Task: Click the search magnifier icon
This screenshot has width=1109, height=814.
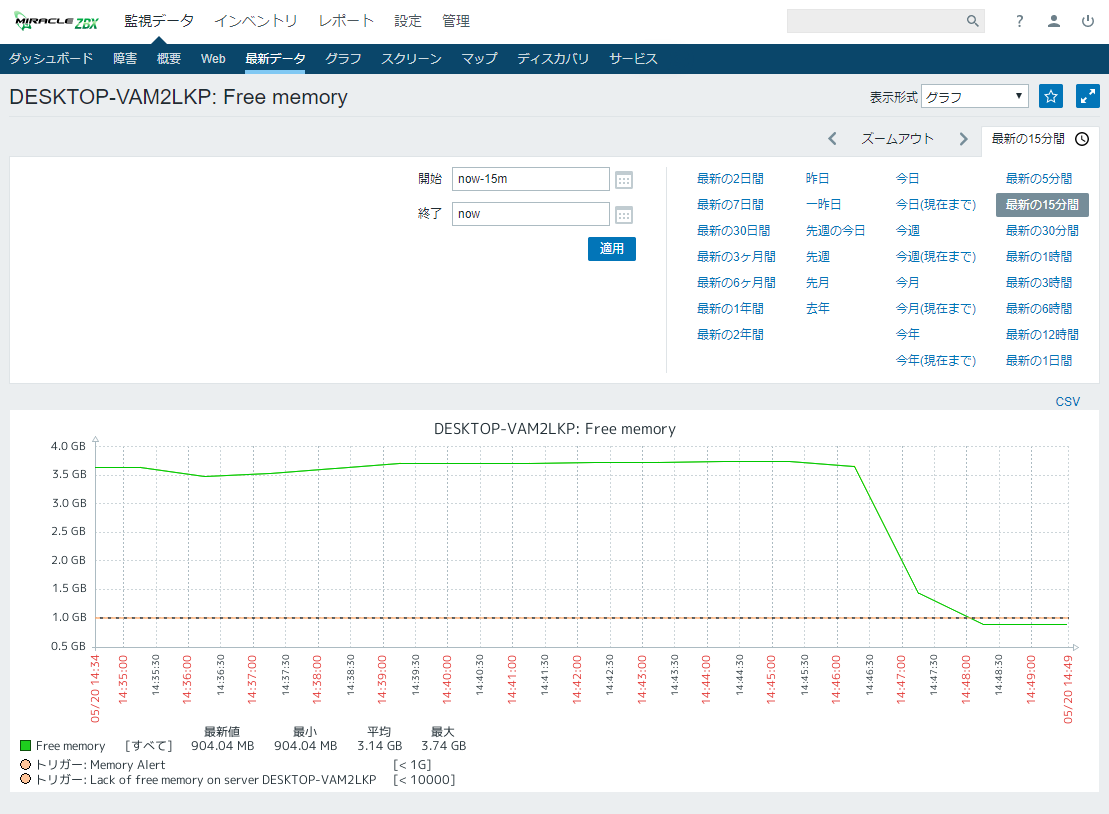Action: coord(972,21)
